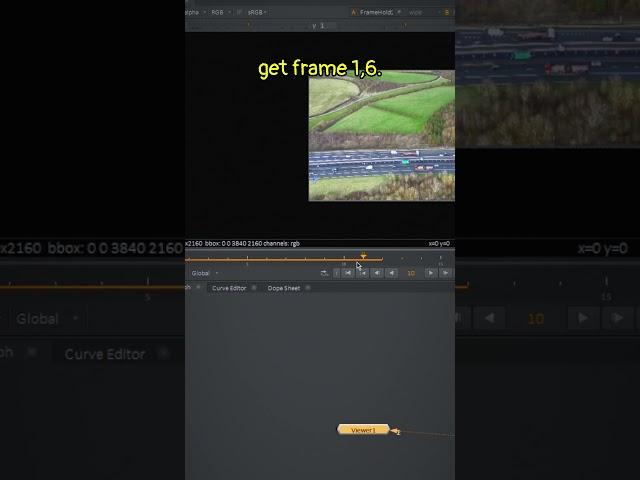
Task: Step back one frame
Action: tap(377, 273)
